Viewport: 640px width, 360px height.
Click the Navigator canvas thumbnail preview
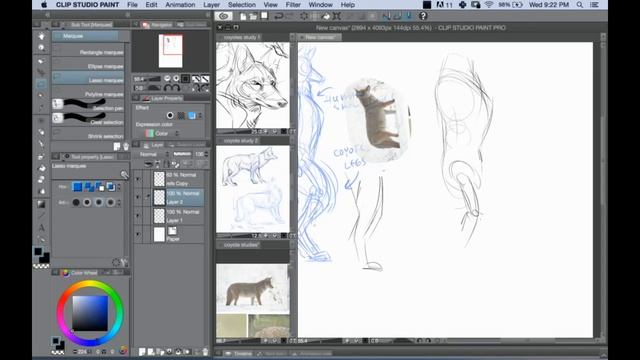pos(171,51)
